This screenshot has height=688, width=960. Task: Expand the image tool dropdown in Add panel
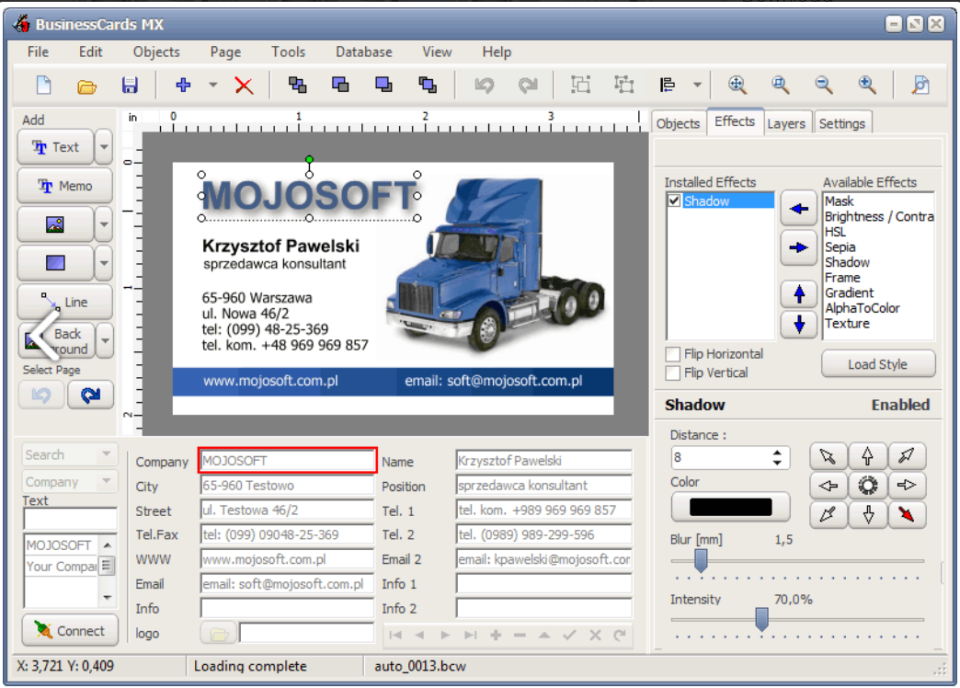104,225
